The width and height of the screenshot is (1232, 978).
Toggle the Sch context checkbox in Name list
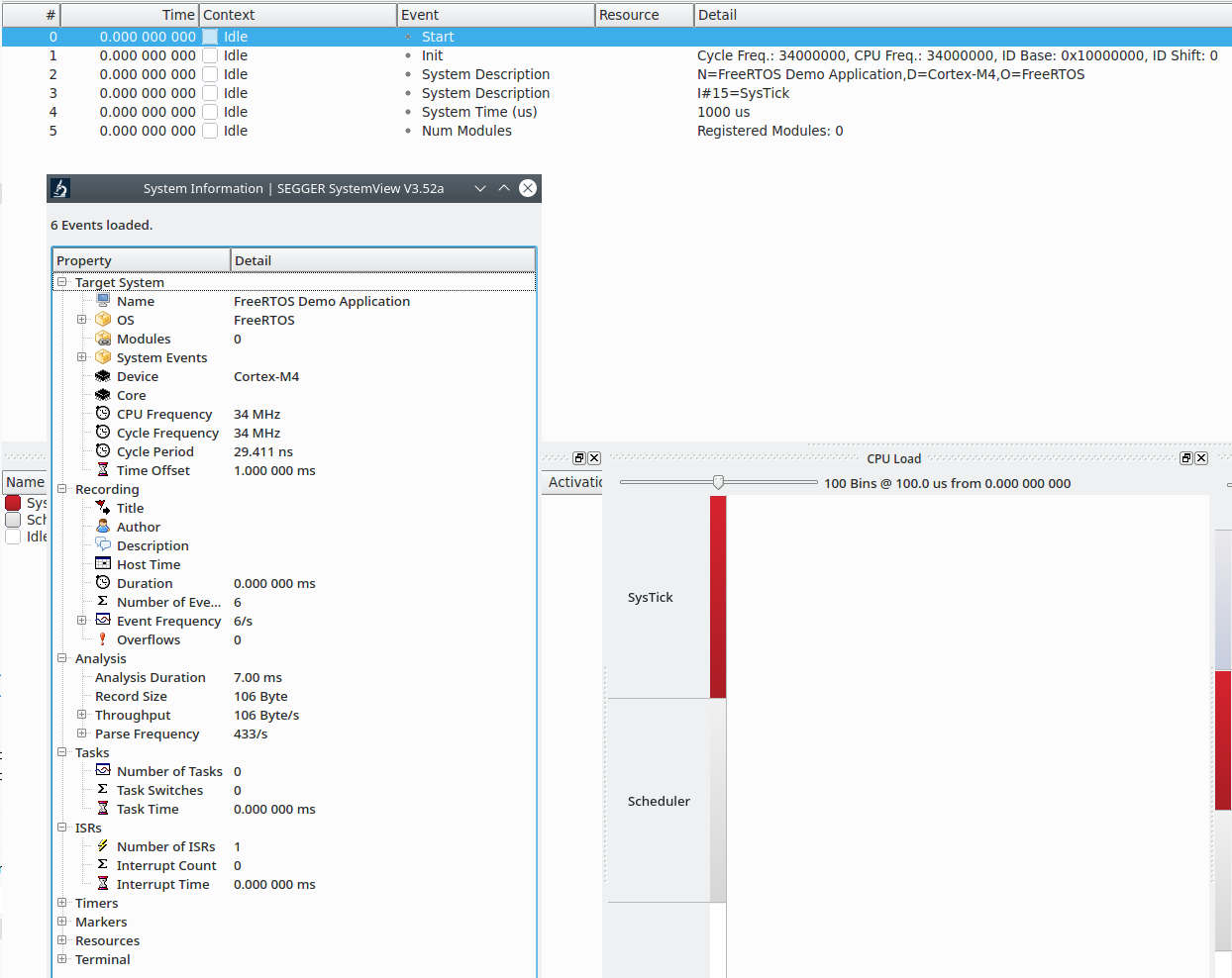(x=13, y=520)
